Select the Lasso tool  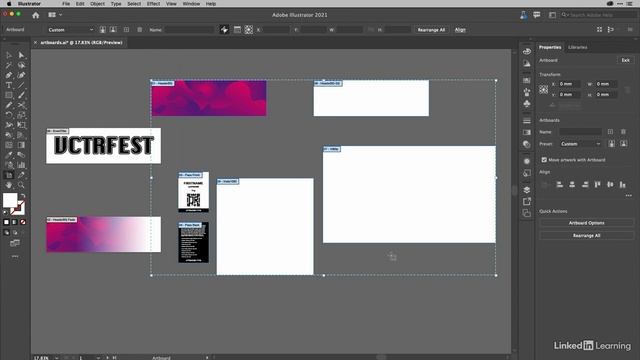[21, 65]
